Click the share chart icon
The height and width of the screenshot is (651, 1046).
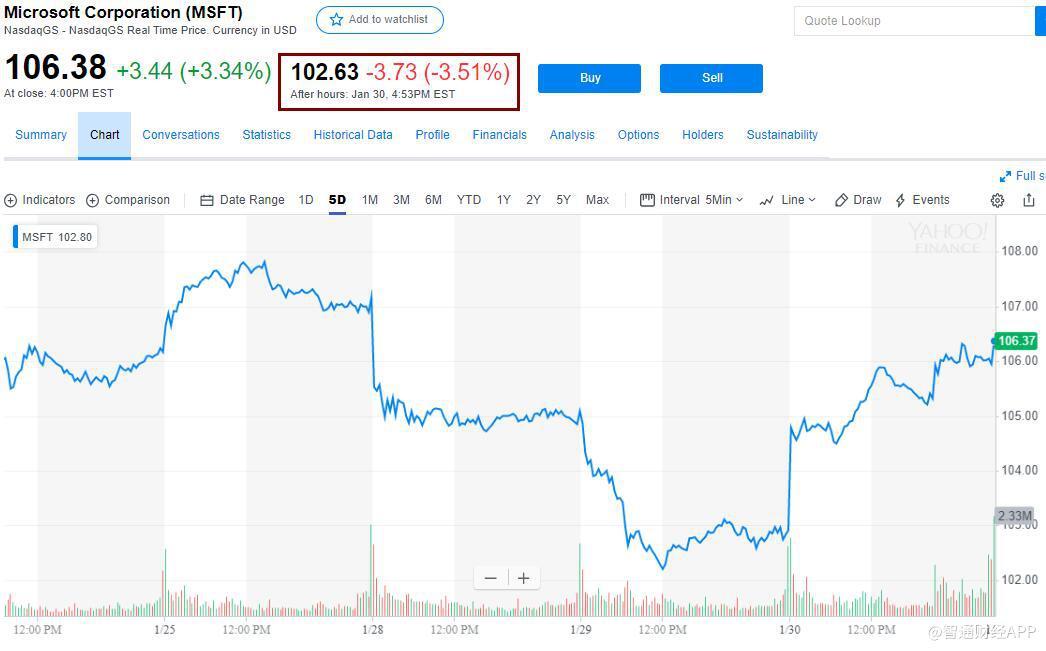[x=1029, y=200]
